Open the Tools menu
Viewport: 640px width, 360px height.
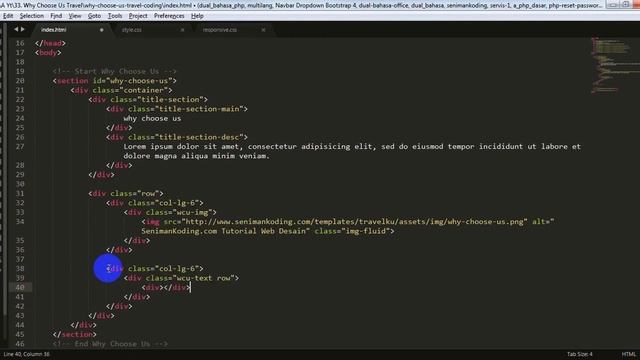pos(115,16)
